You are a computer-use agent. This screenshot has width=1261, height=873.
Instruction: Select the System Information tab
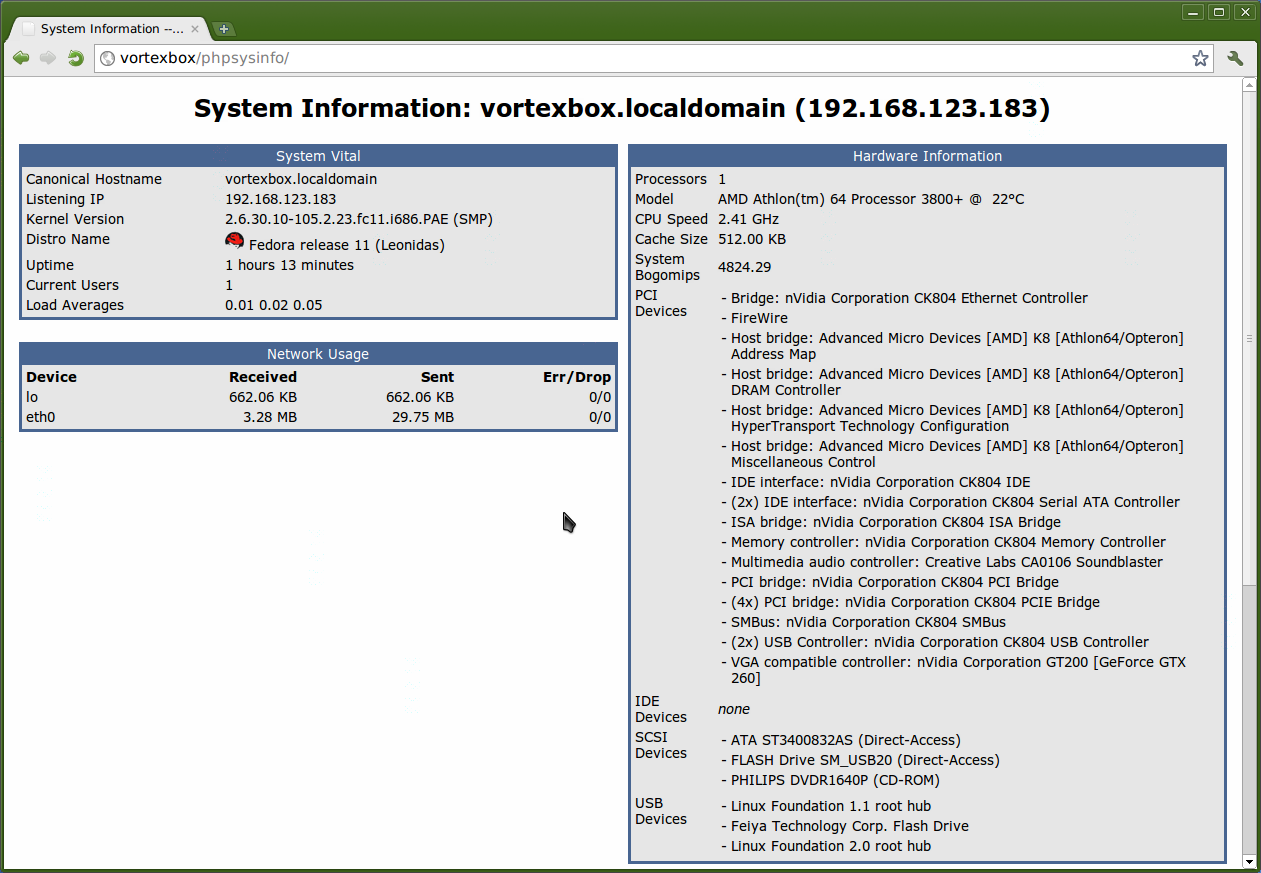coord(111,29)
